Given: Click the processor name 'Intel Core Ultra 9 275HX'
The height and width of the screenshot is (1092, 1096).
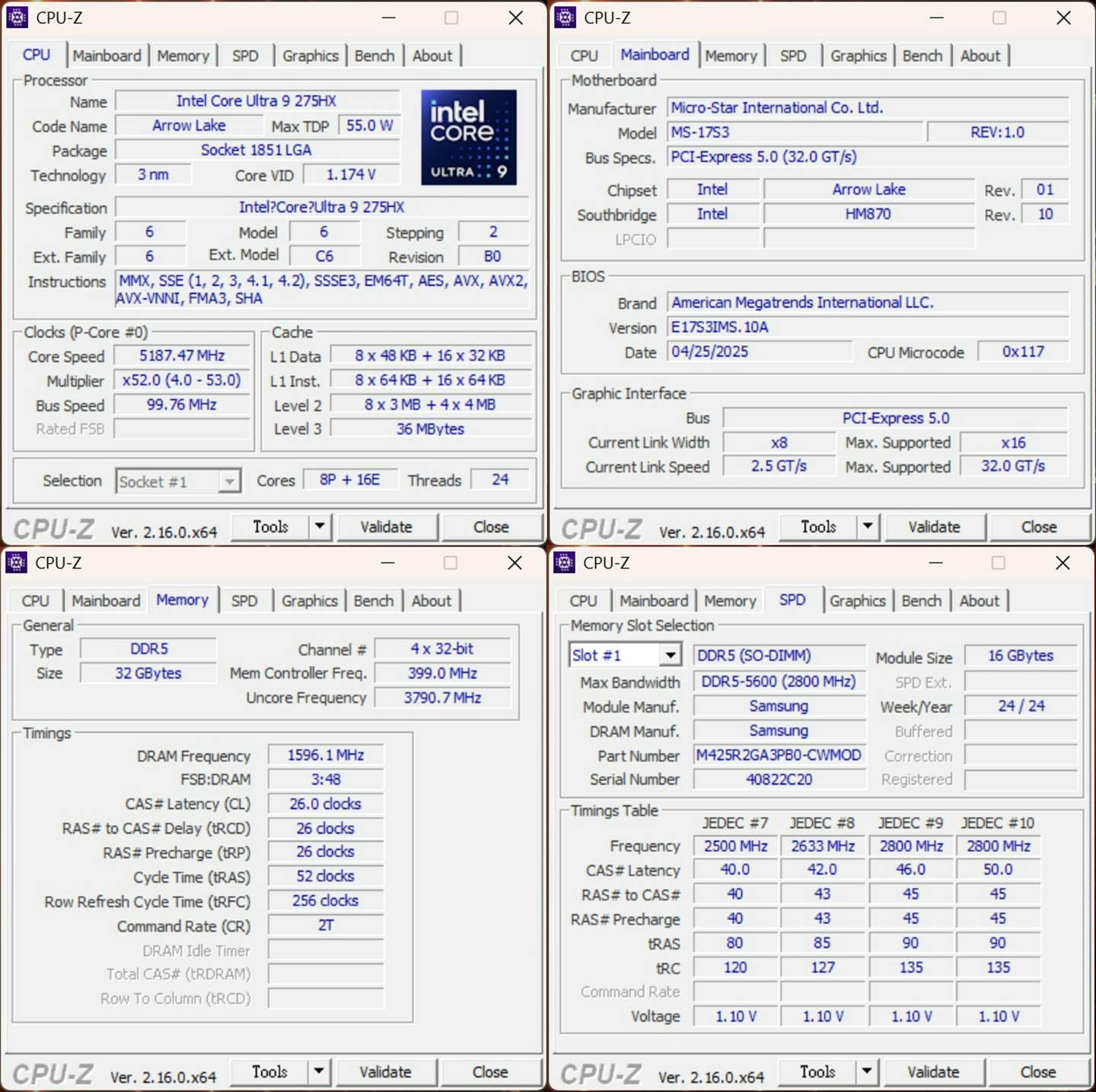Looking at the screenshot, I should pos(256,101).
